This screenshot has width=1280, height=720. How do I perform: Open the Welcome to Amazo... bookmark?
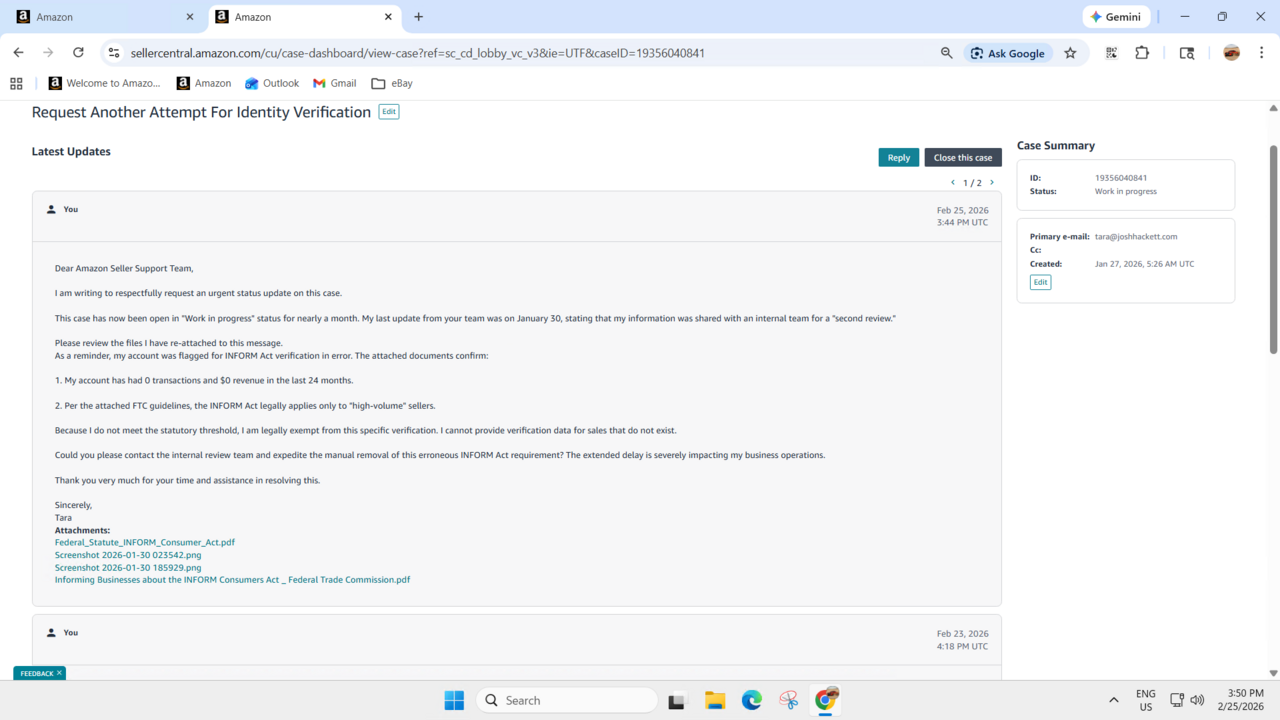105,83
